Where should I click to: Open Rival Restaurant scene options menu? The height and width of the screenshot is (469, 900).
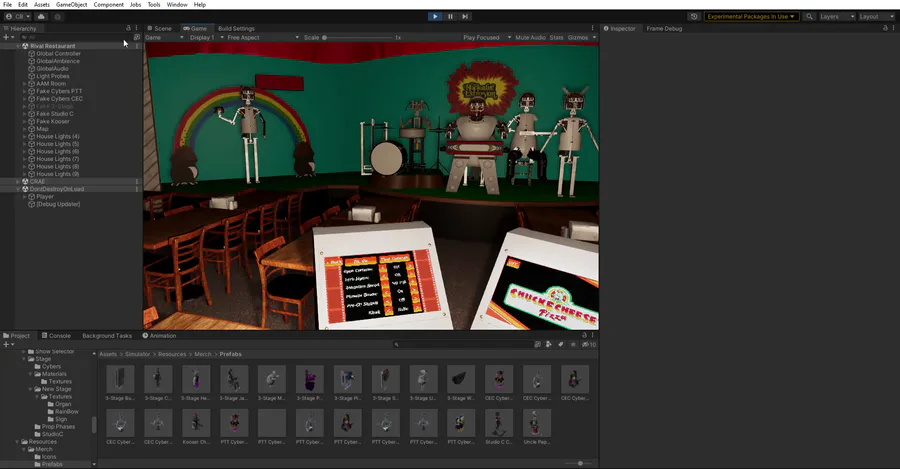[x=137, y=46]
